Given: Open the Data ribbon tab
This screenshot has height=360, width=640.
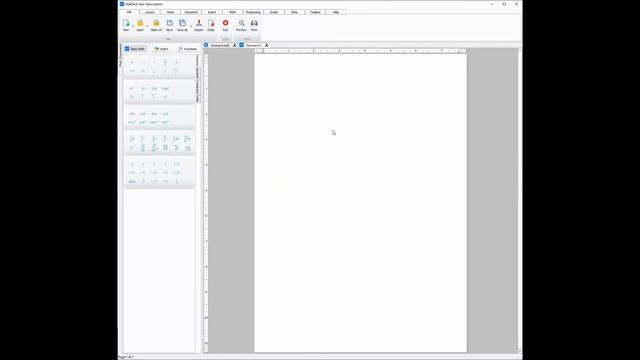Looking at the screenshot, I should tap(294, 12).
